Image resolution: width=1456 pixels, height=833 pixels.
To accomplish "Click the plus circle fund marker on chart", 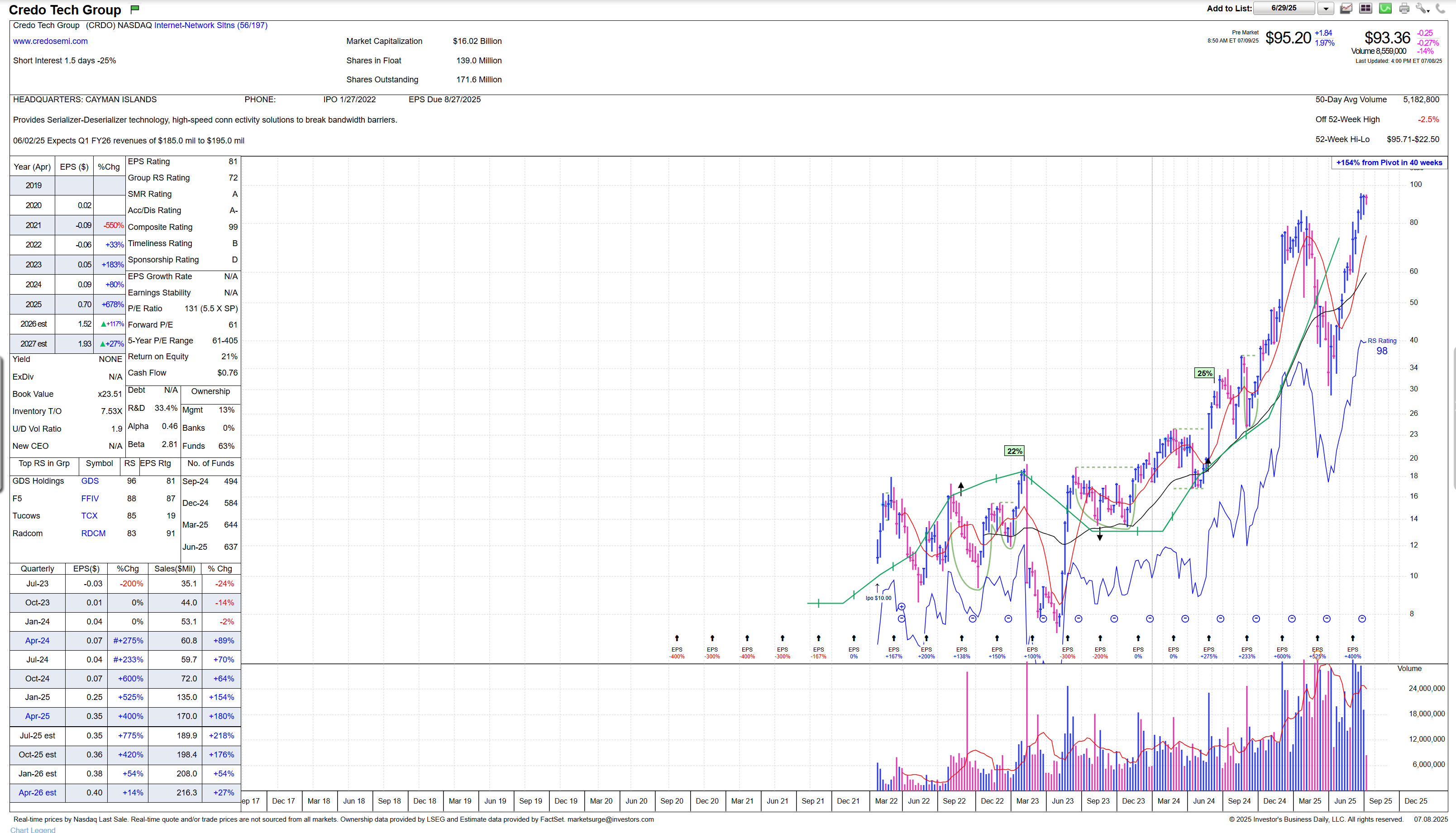I will tap(902, 606).
